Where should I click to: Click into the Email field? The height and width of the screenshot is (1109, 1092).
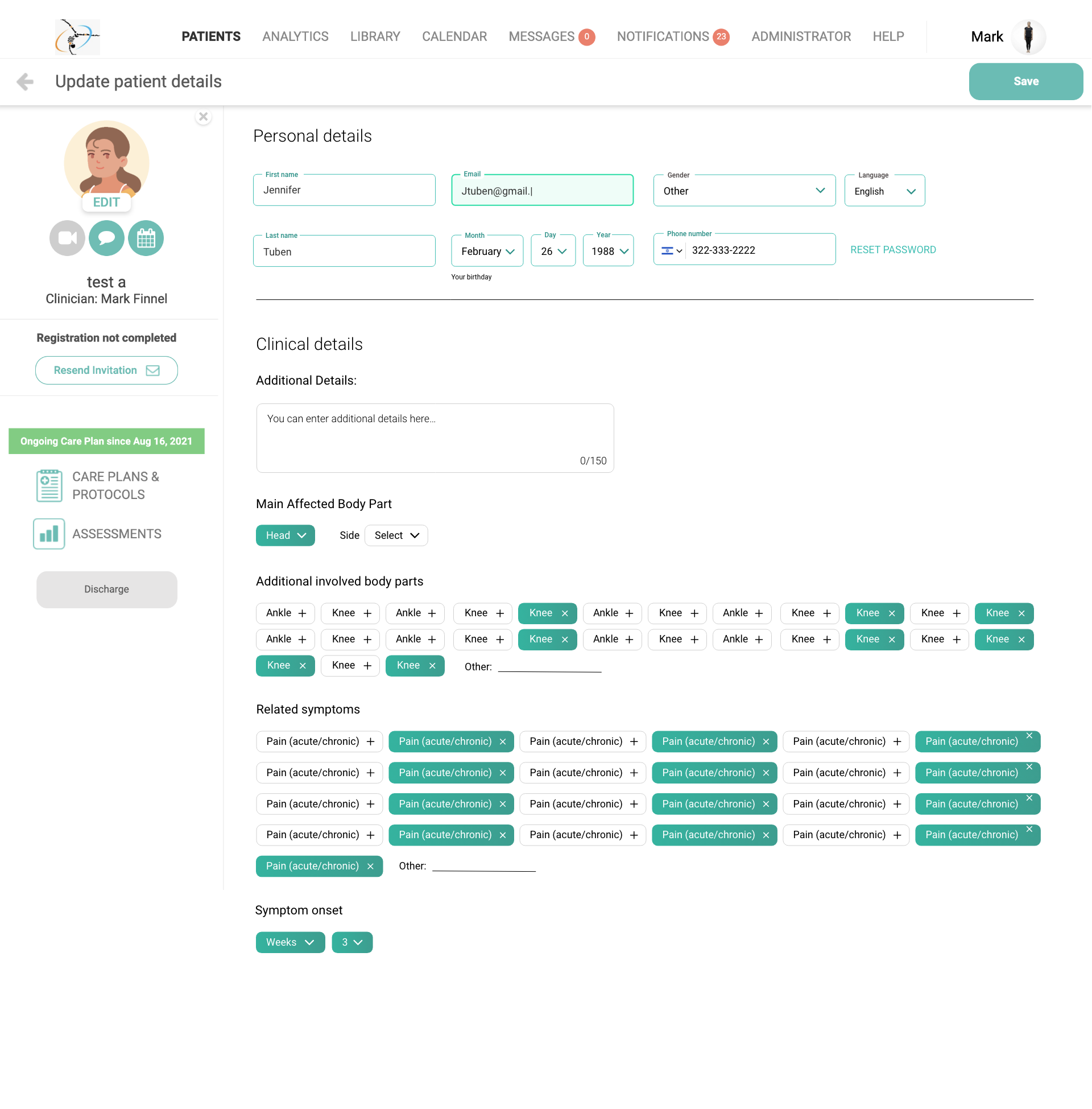pos(543,191)
